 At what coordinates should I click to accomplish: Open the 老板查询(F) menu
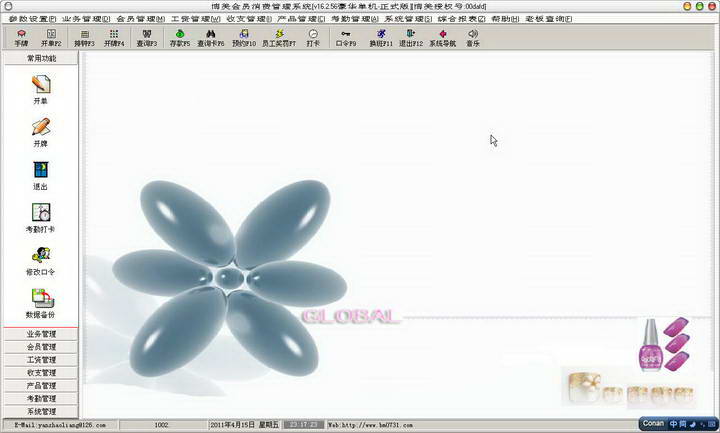click(549, 19)
